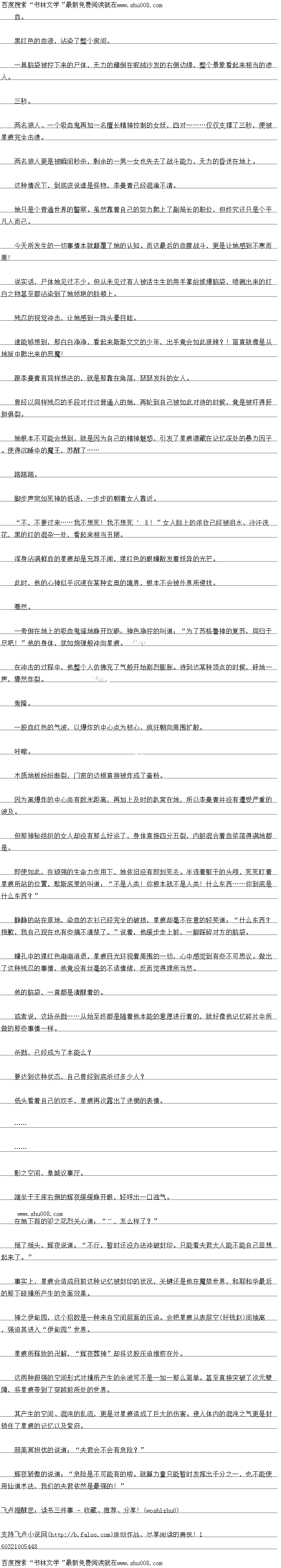The width and height of the screenshot is (281, 1568).
Task: Select the question "杀戮，已经成为了本能么？"
Action: tap(53, 1052)
